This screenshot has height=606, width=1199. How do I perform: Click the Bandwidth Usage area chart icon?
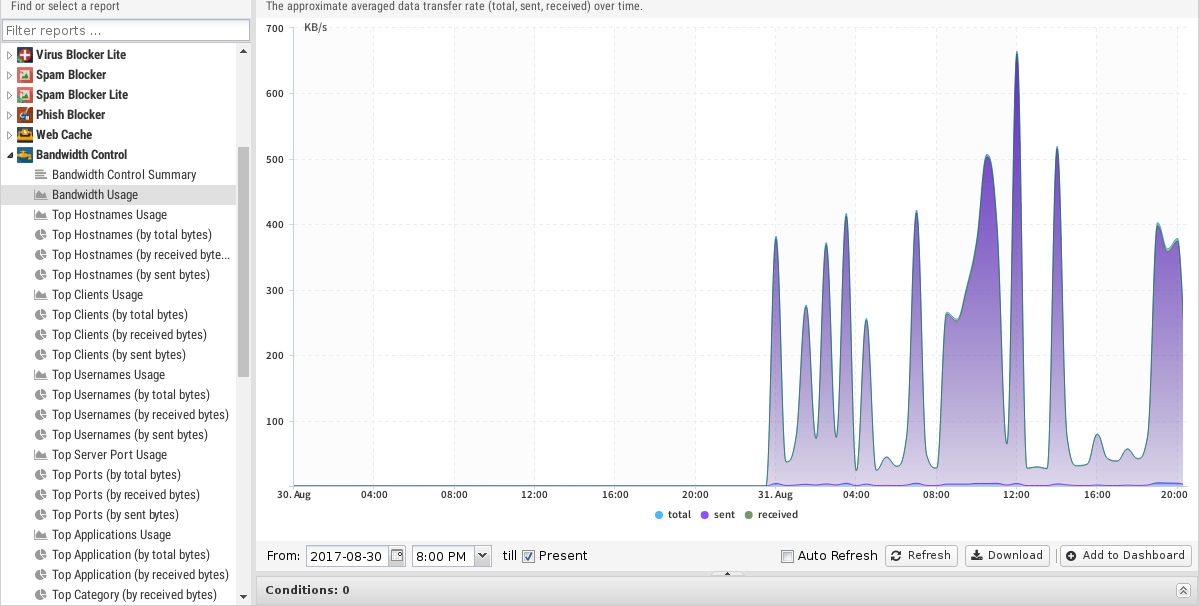41,195
